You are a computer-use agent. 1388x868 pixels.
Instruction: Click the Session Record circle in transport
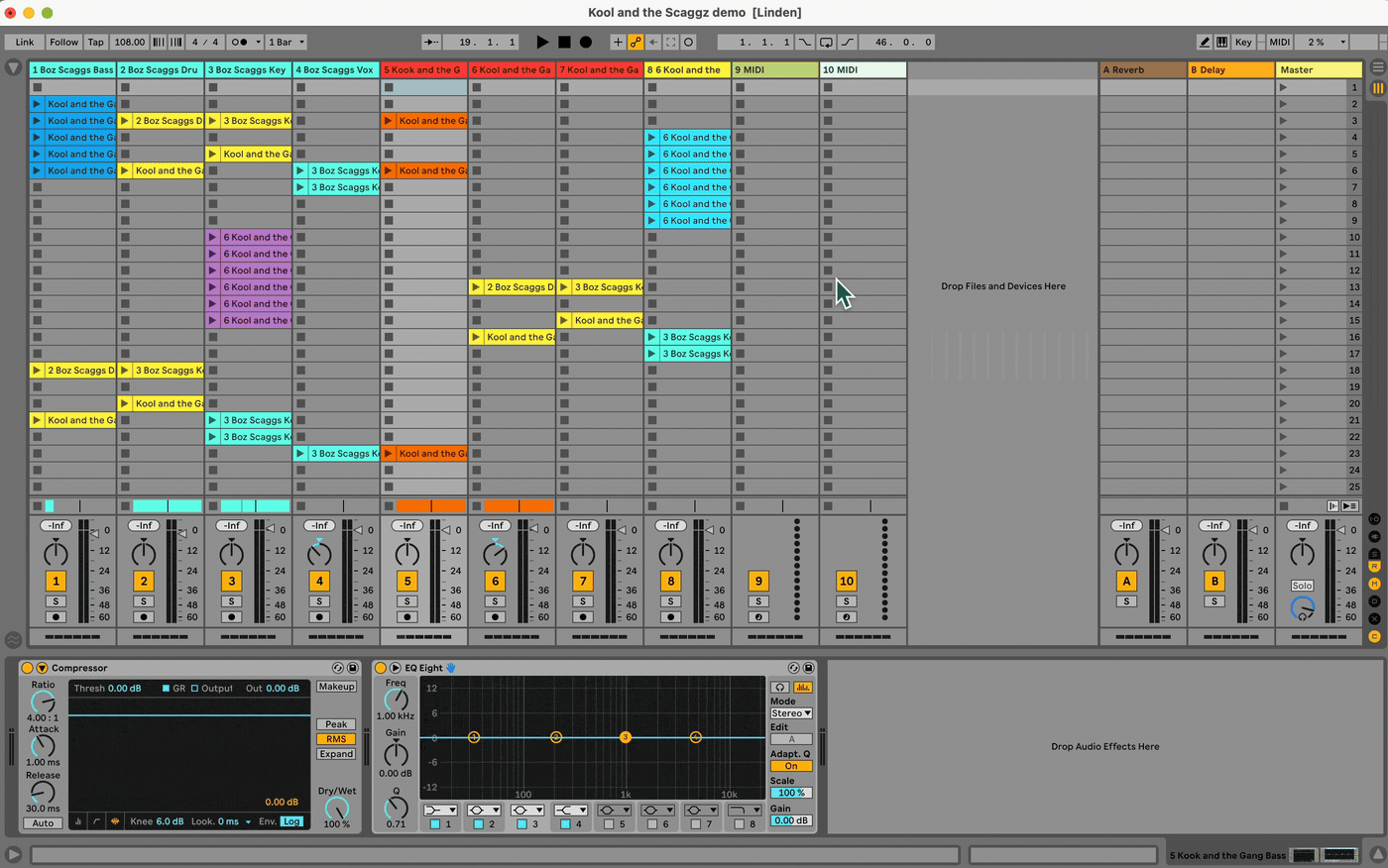pyautogui.click(x=689, y=43)
